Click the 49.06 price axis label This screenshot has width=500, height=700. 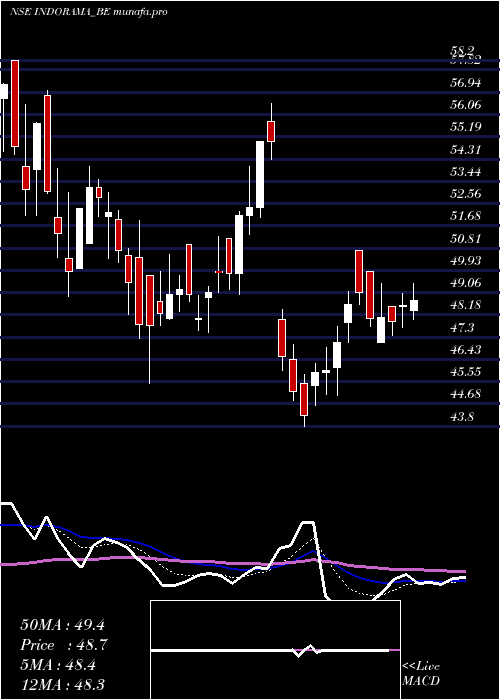tap(466, 283)
